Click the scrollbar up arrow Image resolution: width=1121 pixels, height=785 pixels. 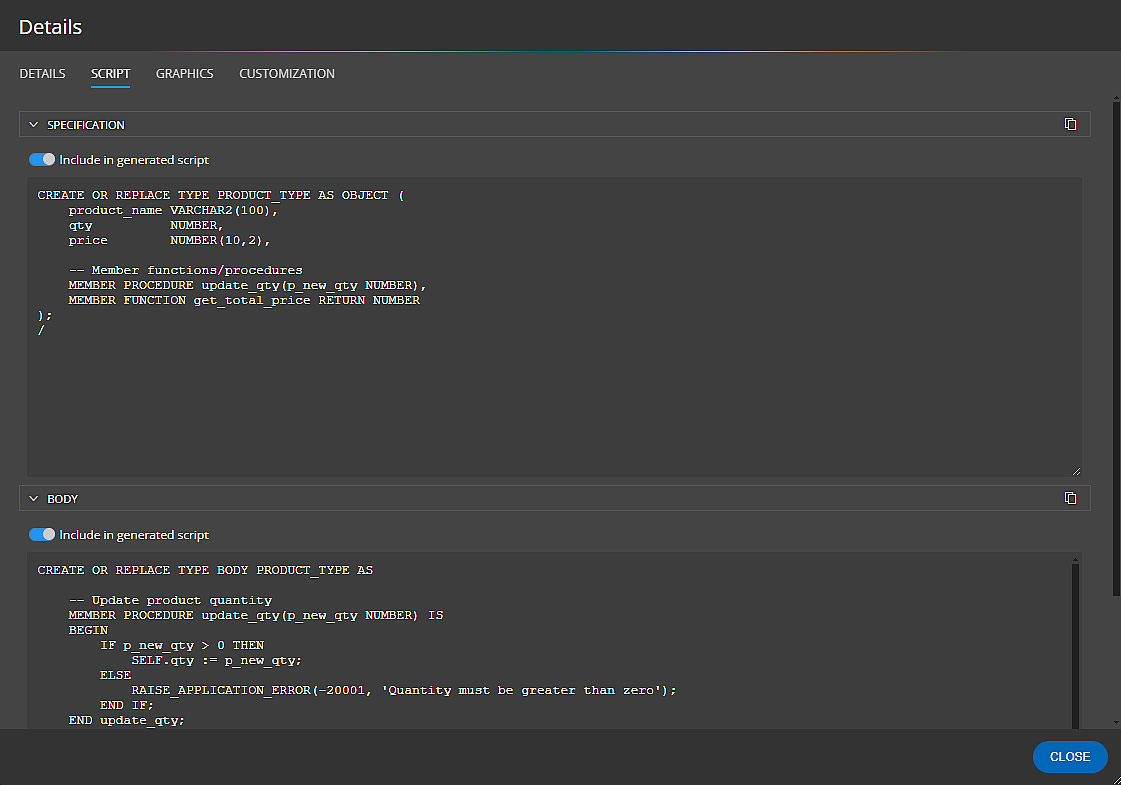[1113, 97]
